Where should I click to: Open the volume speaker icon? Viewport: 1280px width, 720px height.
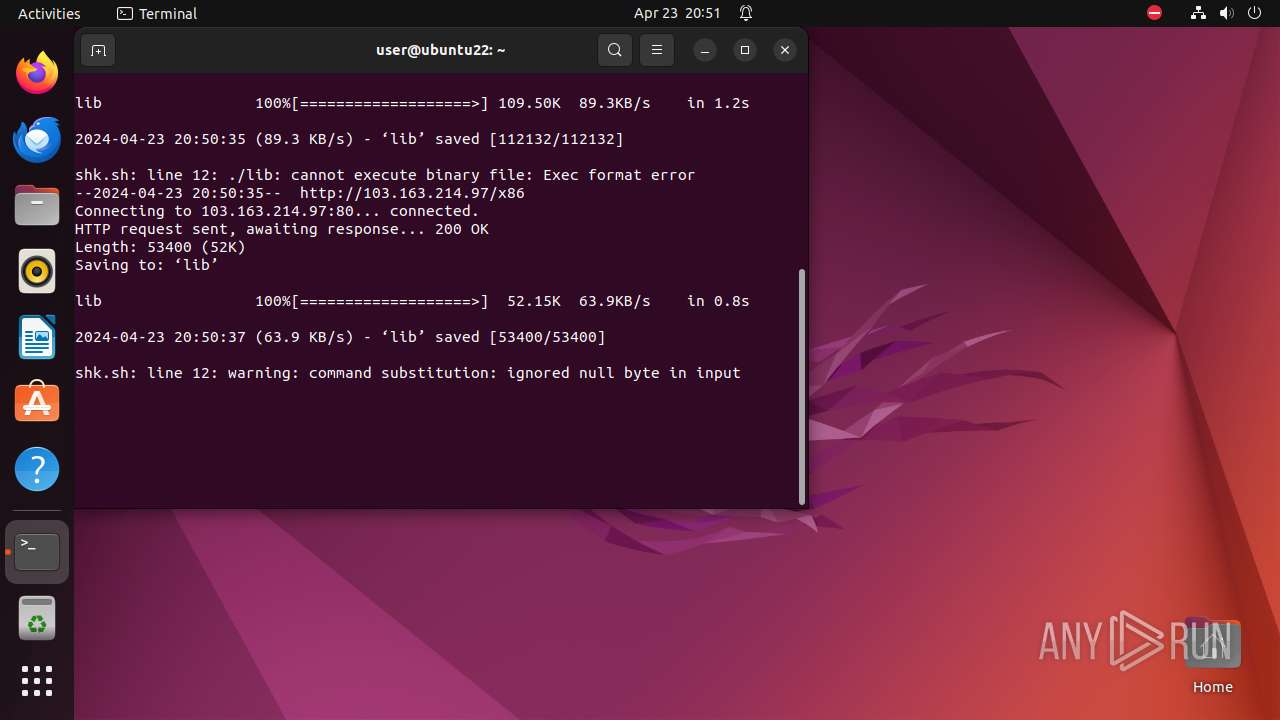coord(1227,13)
